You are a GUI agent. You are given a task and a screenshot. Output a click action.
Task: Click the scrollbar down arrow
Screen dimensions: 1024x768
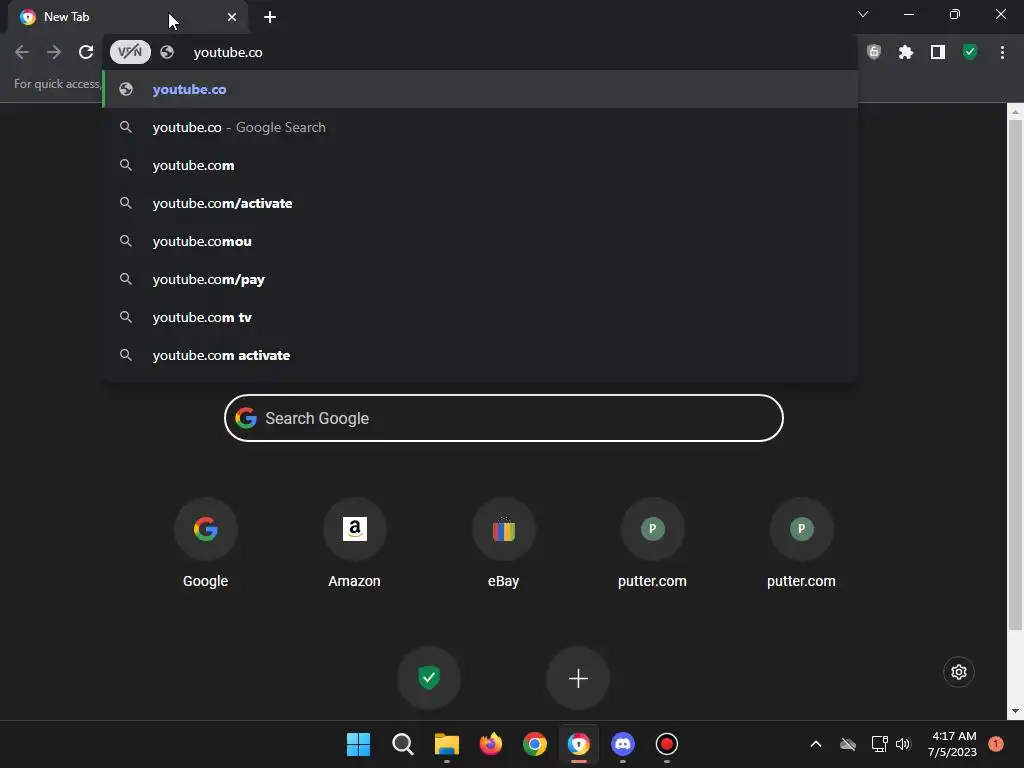(1015, 711)
